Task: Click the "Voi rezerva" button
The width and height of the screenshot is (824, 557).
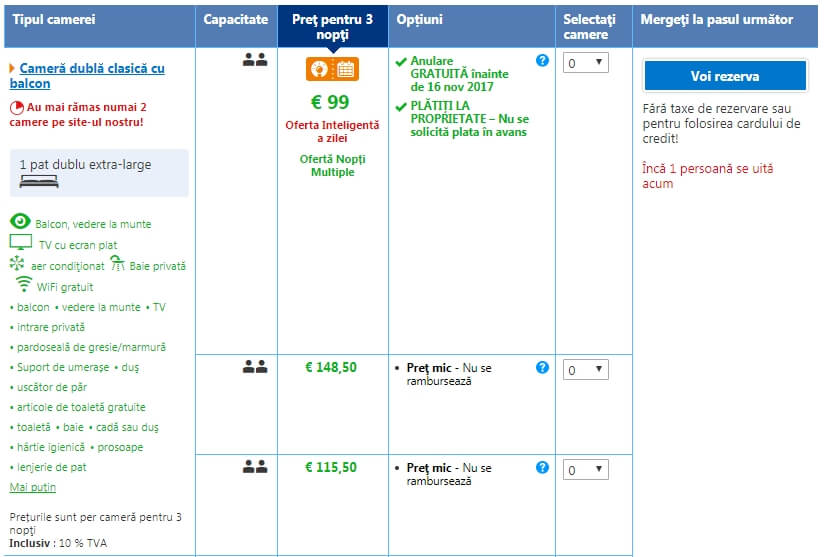Action: 725,76
